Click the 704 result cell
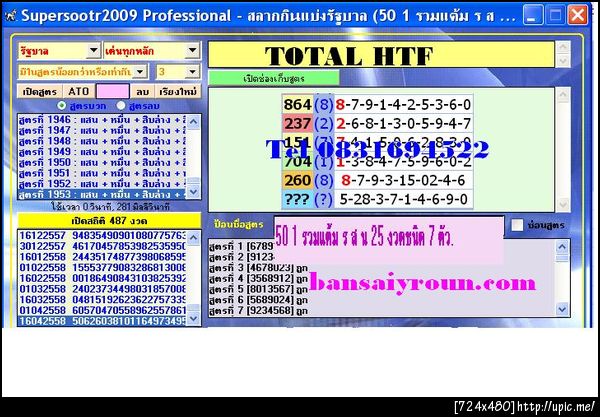This screenshot has height=417, width=600. point(298,161)
